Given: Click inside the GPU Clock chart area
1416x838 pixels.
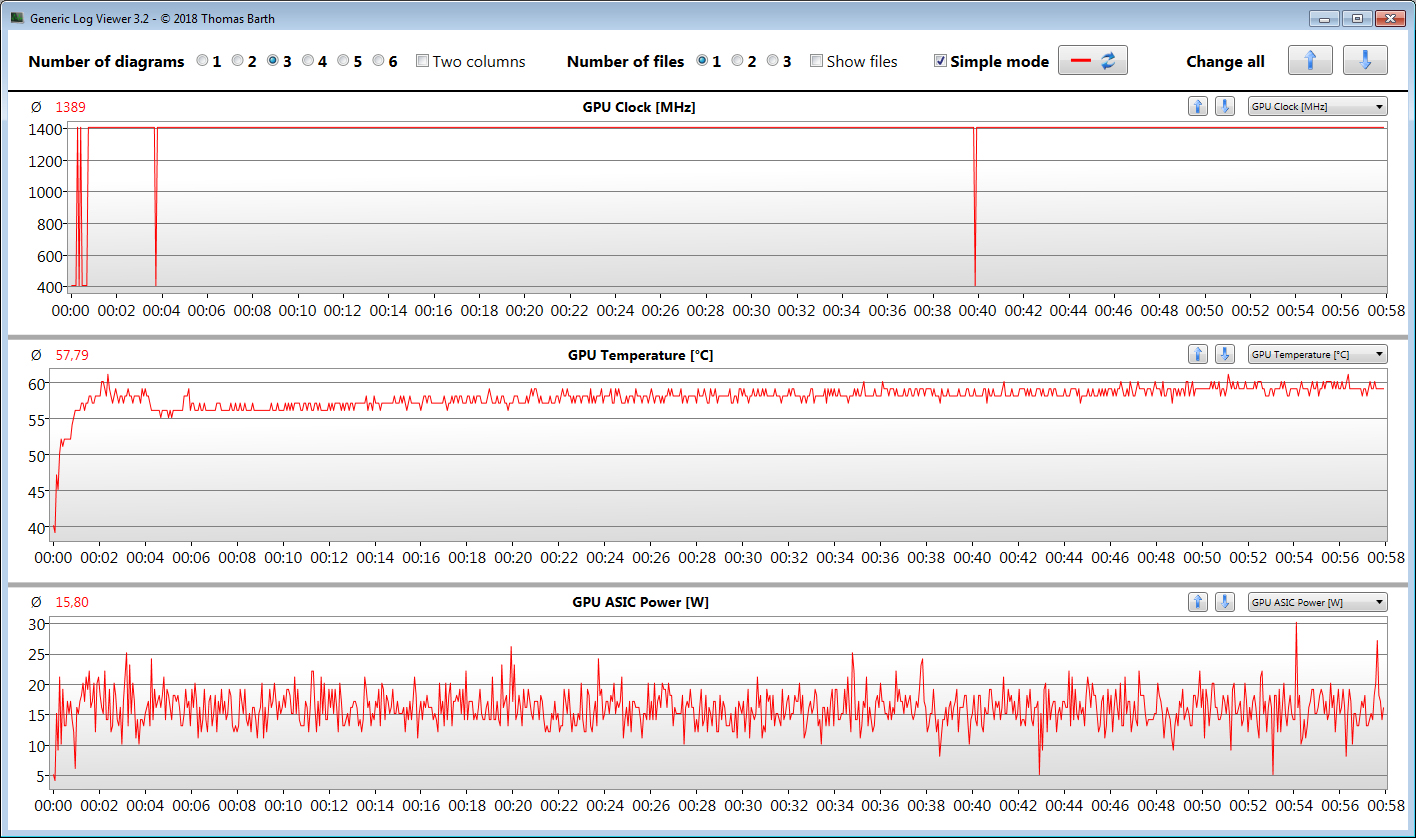Looking at the screenshot, I should pos(727,206).
